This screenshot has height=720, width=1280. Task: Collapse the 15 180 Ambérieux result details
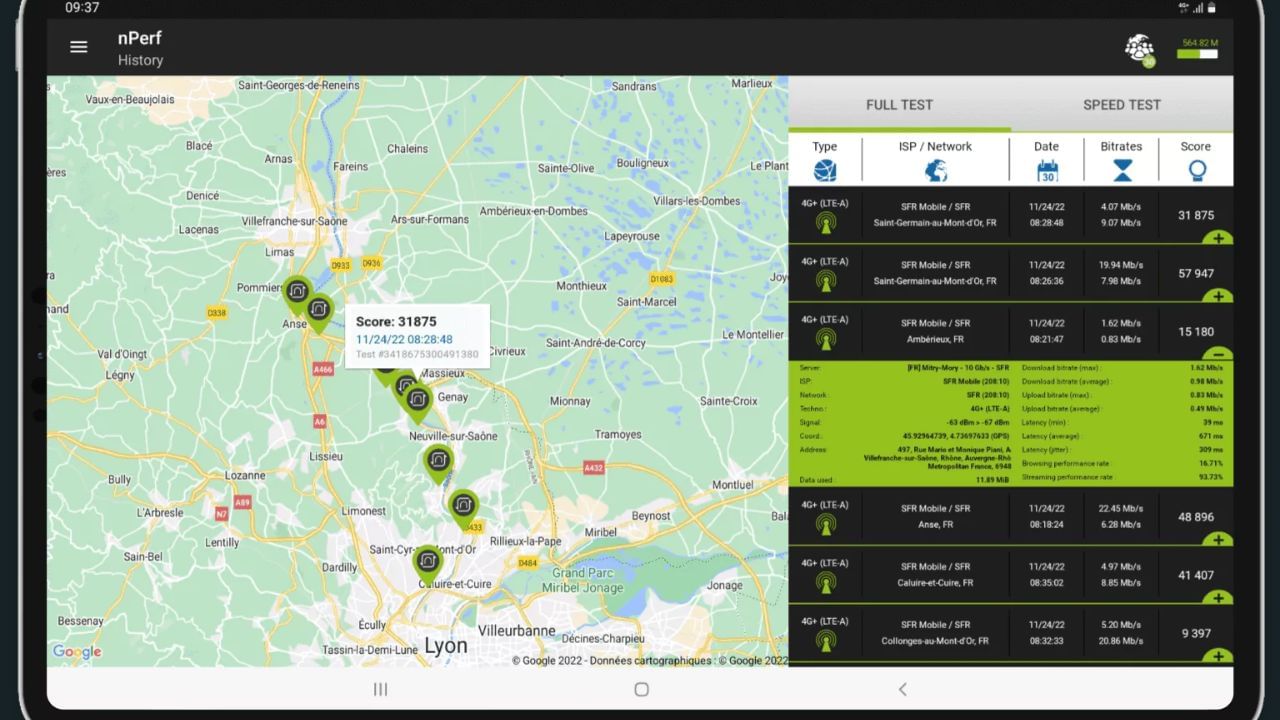1218,354
